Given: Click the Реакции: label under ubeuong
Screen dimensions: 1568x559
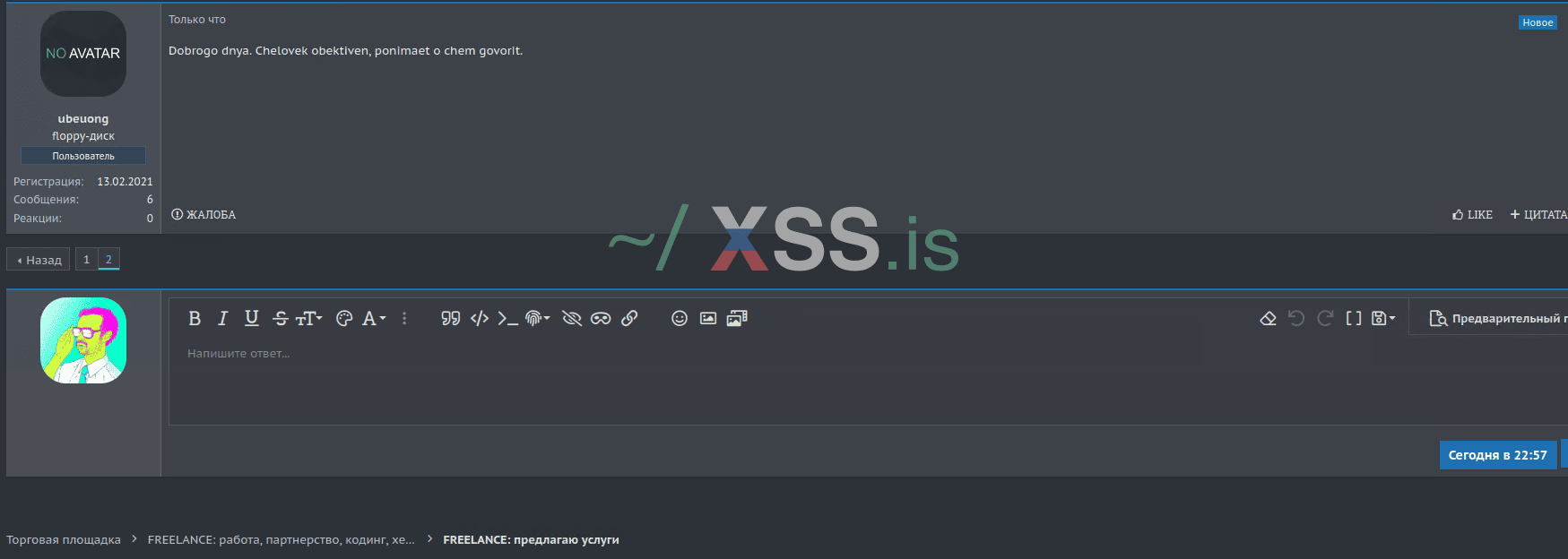Looking at the screenshot, I should pyautogui.click(x=38, y=219).
